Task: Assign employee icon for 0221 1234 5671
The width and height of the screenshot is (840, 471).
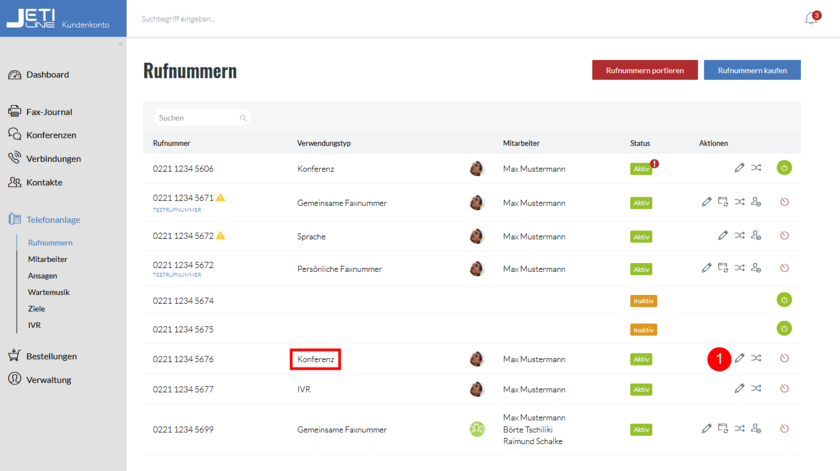Action: pyautogui.click(x=756, y=202)
